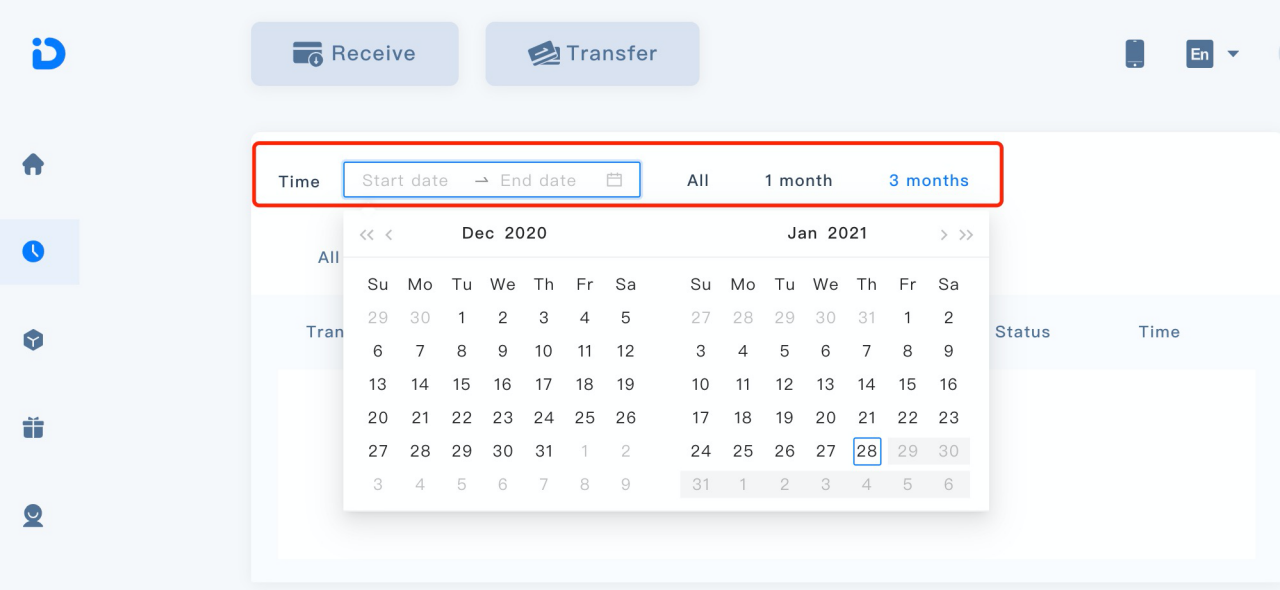This screenshot has height=590, width=1280.
Task: Open the gift box icon in sidebar
Action: (x=33, y=428)
